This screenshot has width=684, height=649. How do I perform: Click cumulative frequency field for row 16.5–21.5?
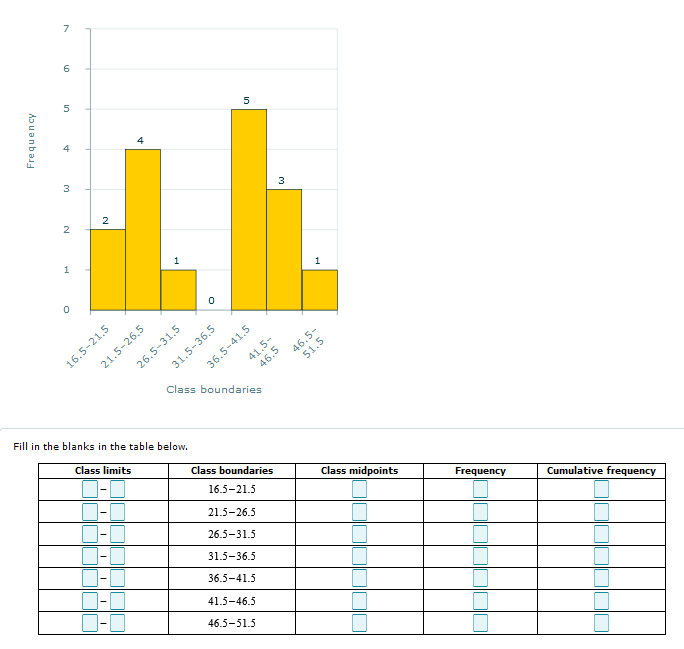click(601, 489)
